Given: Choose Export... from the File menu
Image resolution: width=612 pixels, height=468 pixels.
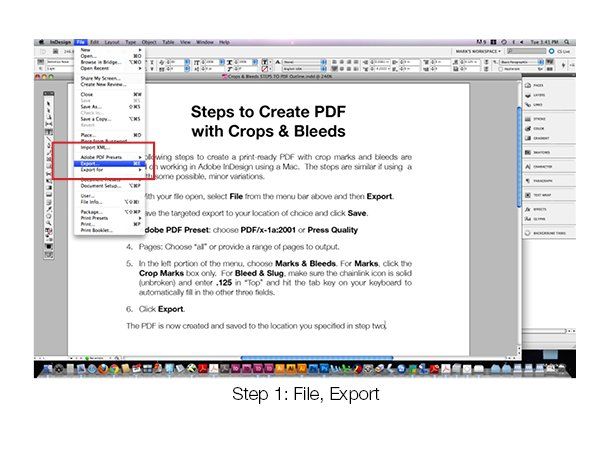Looking at the screenshot, I should click(110, 164).
